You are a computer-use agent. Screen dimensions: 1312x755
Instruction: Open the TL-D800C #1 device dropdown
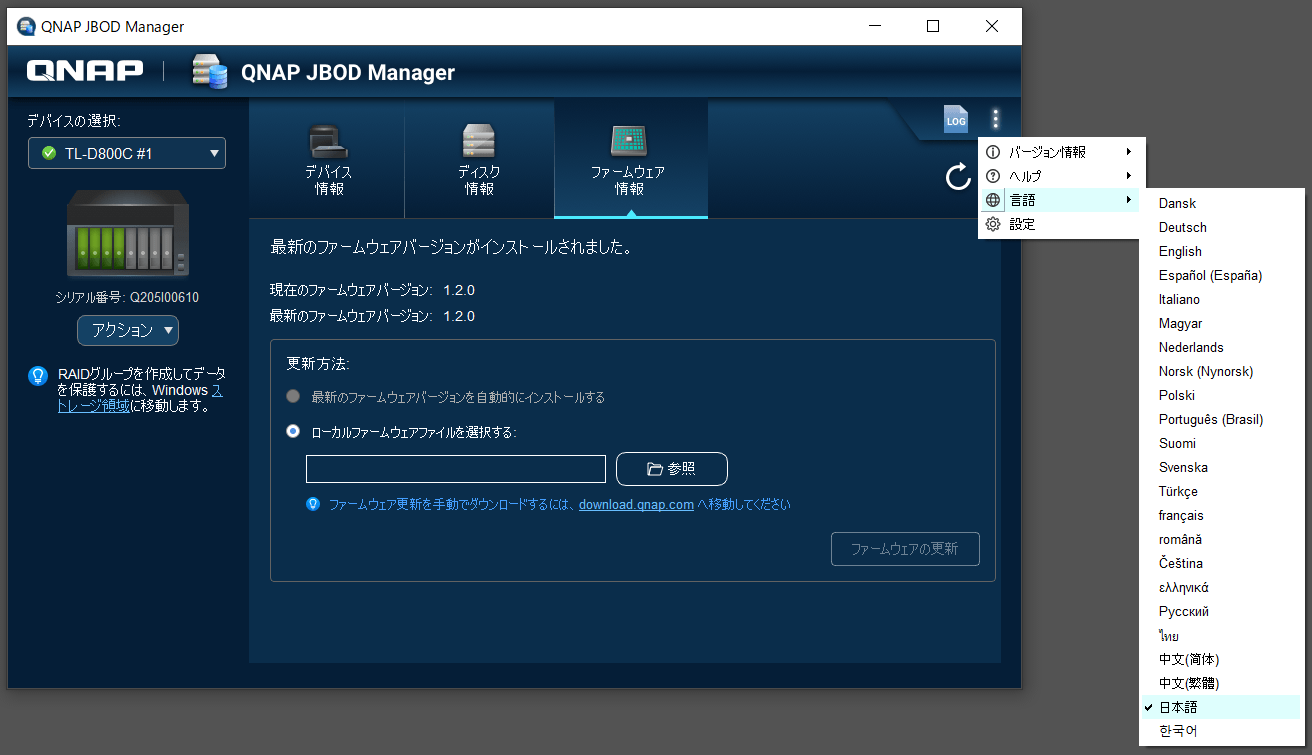tap(127, 153)
